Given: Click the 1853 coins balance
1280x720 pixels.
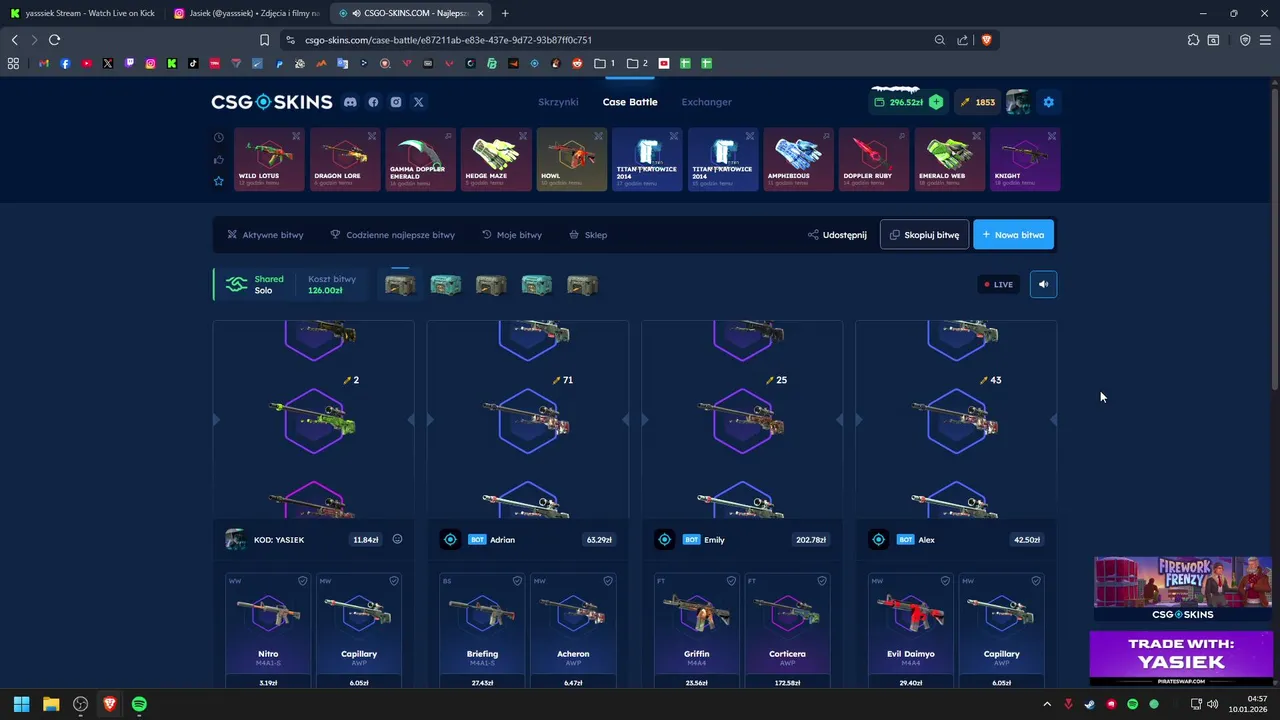Looking at the screenshot, I should tap(977, 102).
